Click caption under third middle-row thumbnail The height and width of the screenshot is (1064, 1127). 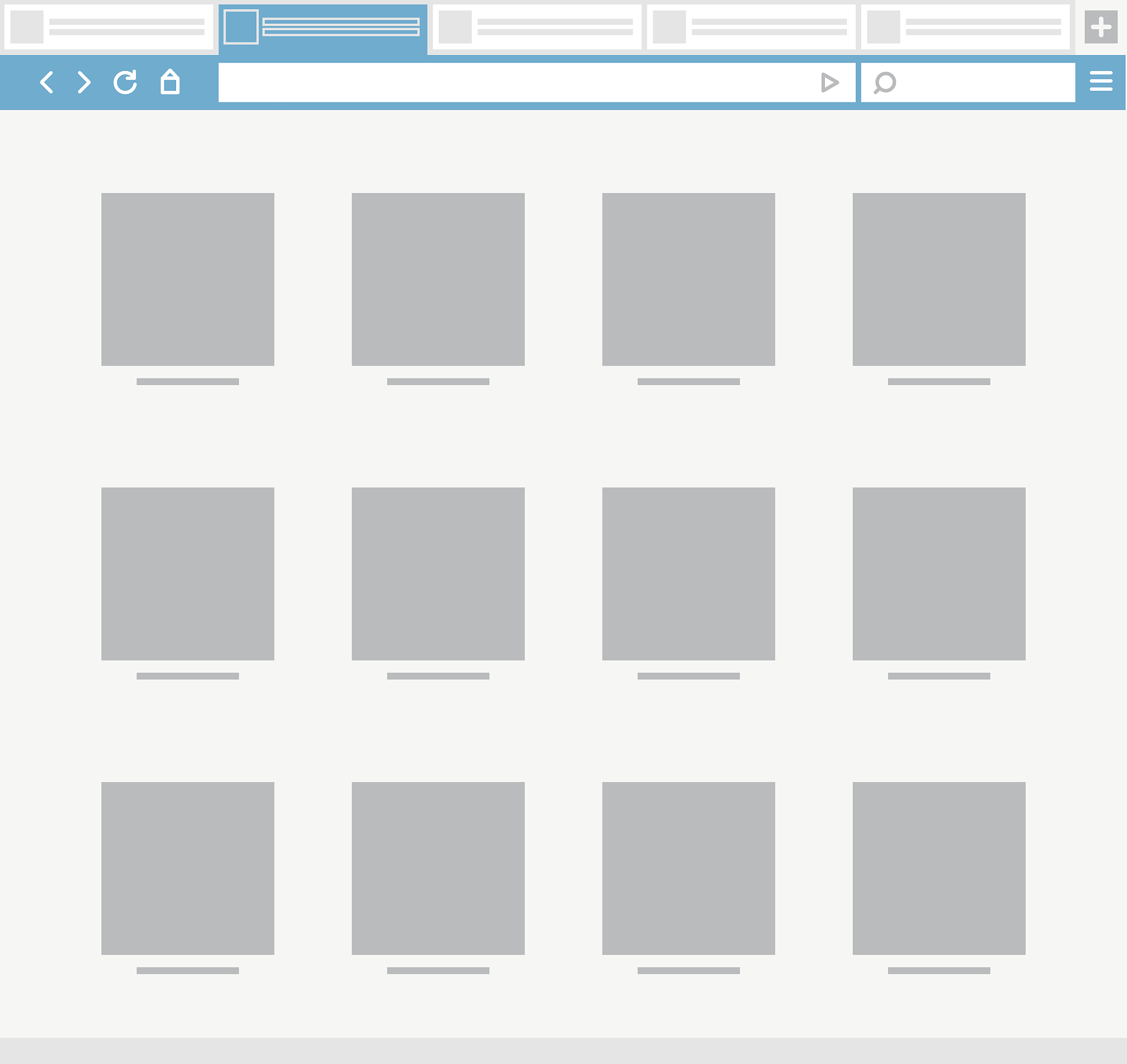[x=688, y=676]
